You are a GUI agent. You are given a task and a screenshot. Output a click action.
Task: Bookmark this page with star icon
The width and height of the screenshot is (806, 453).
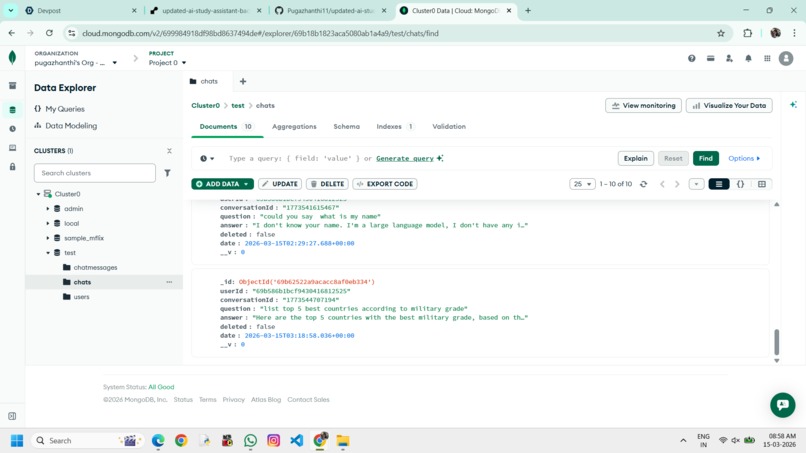pyautogui.click(x=721, y=33)
